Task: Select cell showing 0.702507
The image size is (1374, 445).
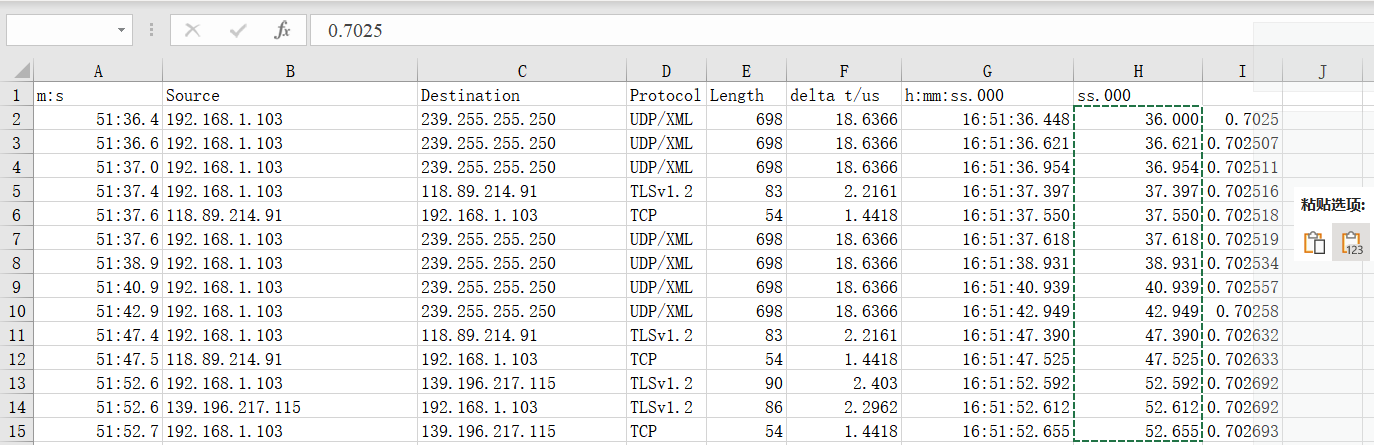Action: coord(1242,143)
